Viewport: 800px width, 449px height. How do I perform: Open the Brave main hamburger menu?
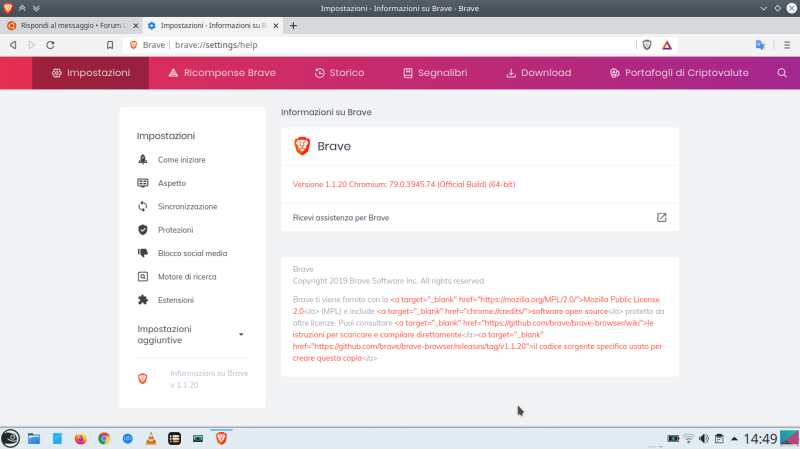pos(787,45)
